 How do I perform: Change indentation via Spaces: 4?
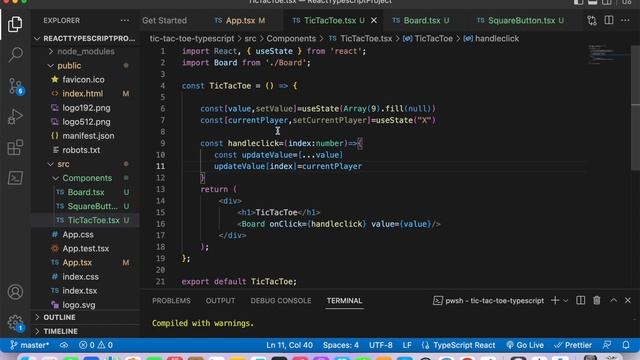341,345
